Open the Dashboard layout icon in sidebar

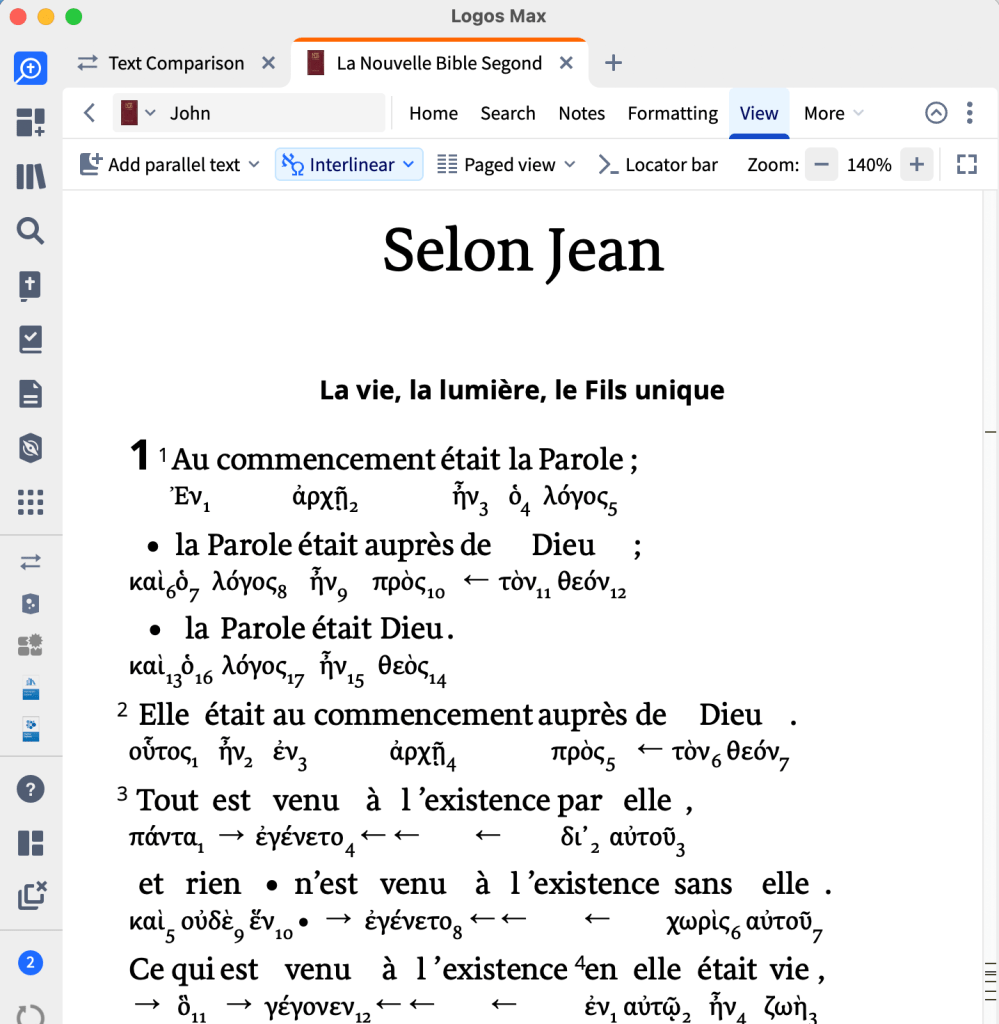click(x=31, y=124)
